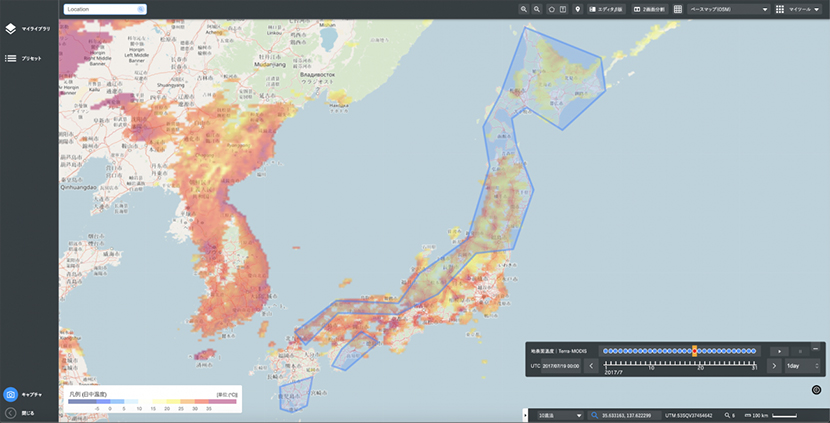The height and width of the screenshot is (423, 830).
Task: Click the zoom in magnifier icon
Action: 523,9
